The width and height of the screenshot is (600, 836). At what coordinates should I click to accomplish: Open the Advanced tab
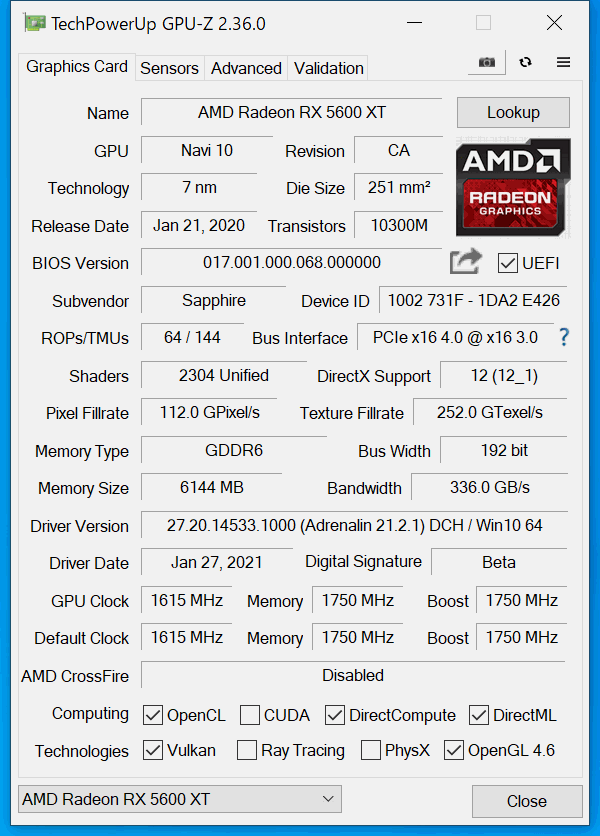point(246,68)
